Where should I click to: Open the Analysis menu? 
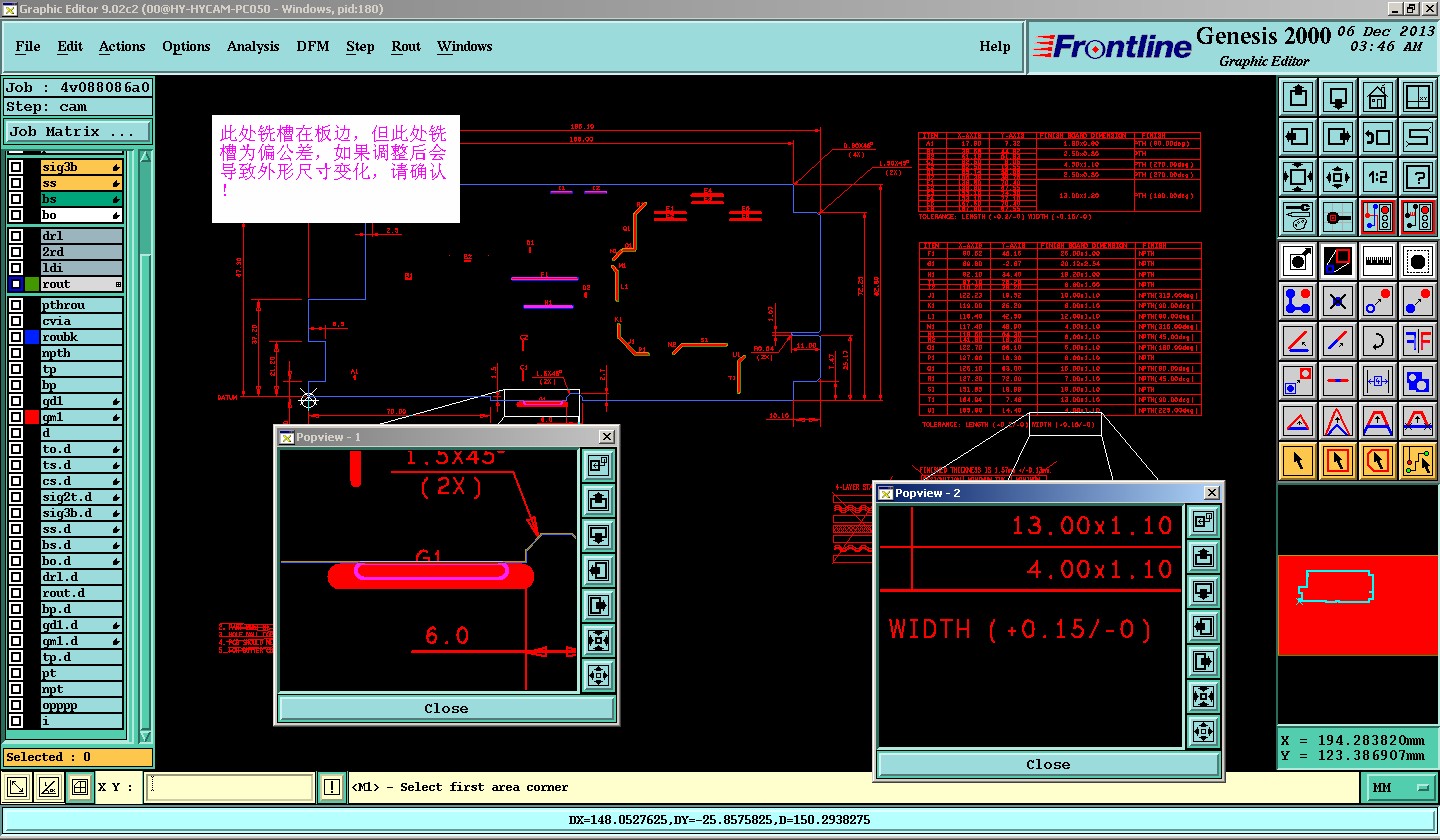(253, 47)
